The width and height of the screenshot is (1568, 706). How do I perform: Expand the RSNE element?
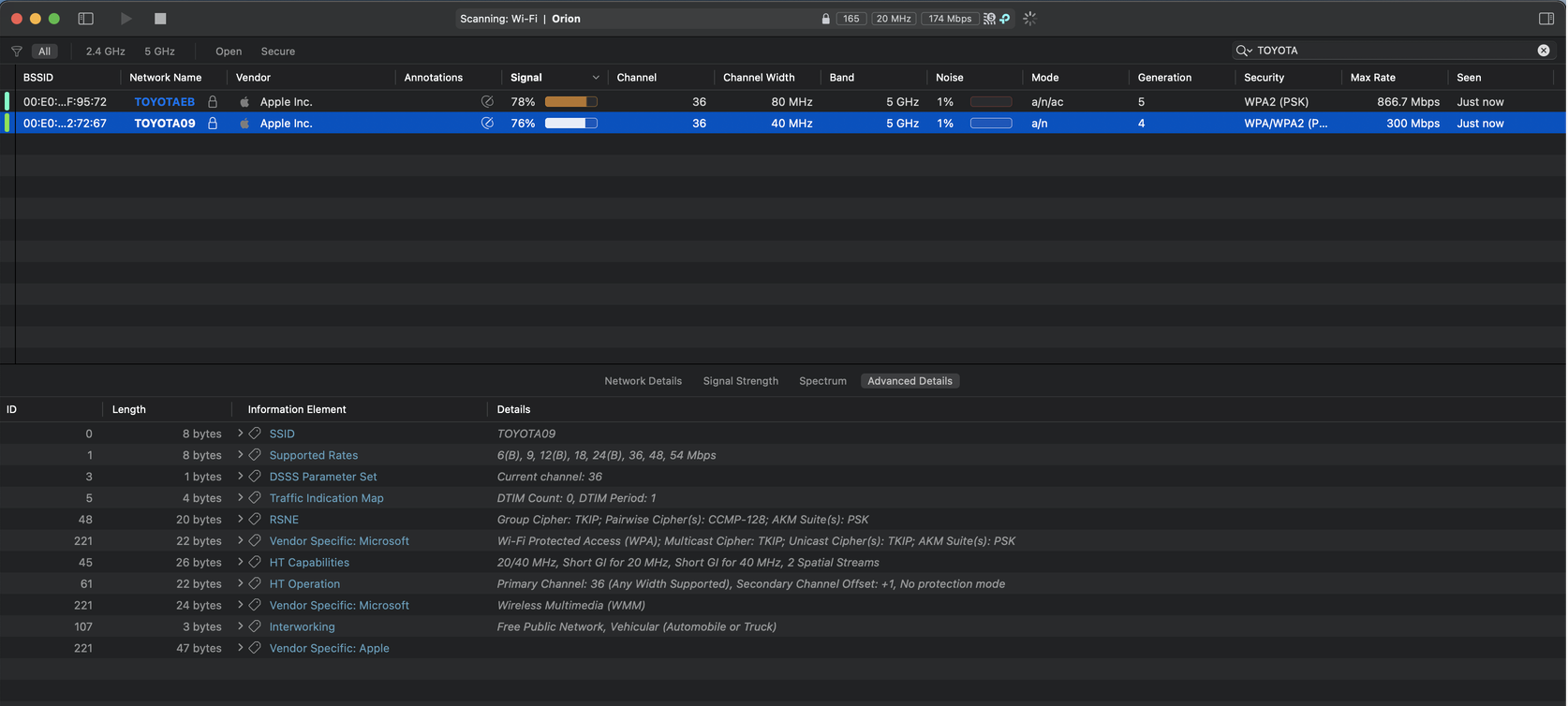(241, 519)
